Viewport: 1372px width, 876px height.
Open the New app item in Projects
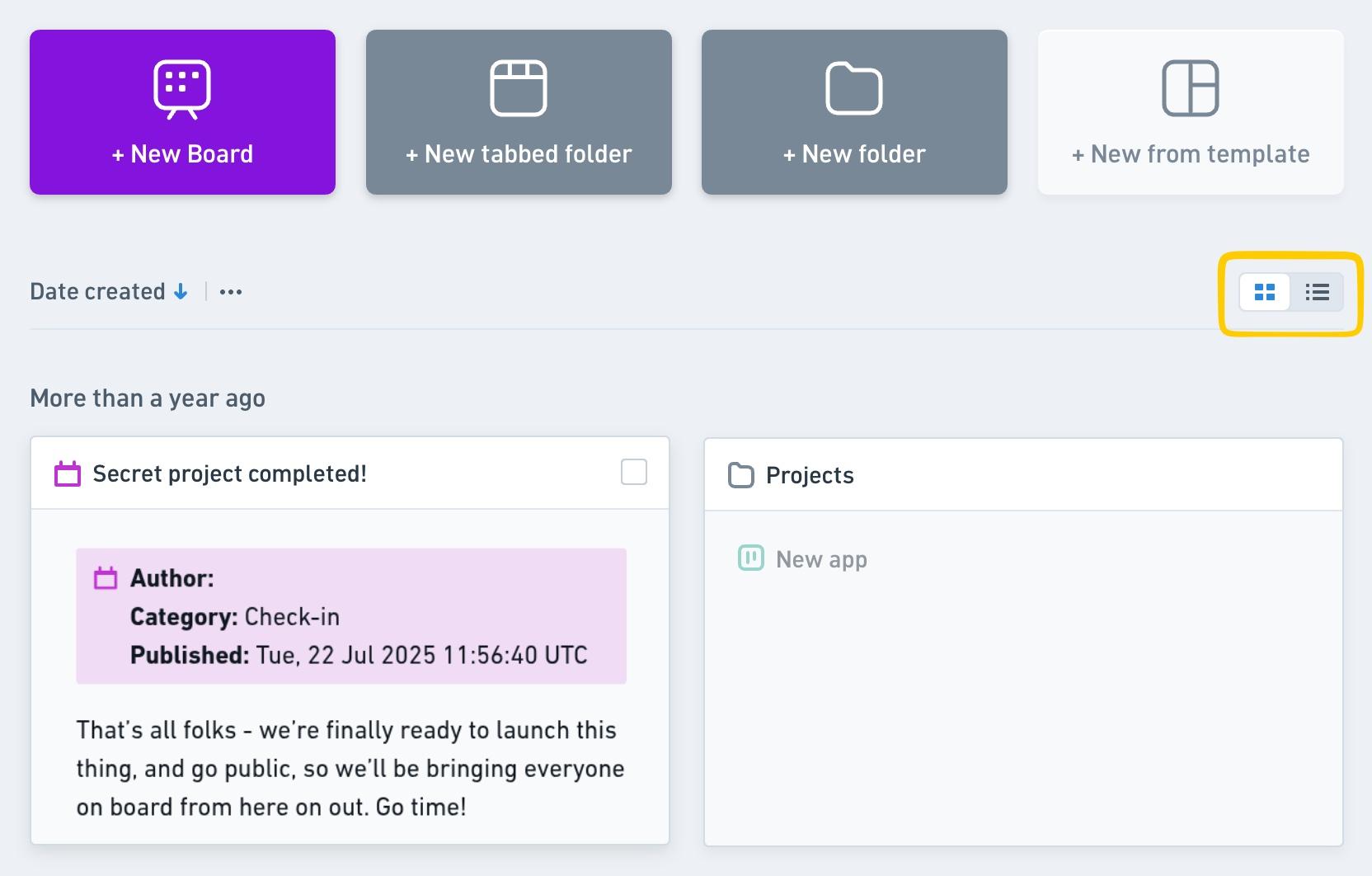(821, 559)
